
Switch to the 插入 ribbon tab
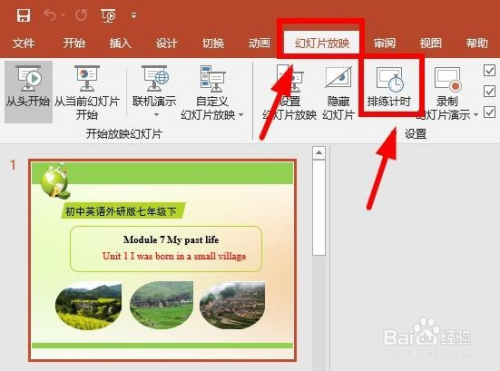pyautogui.click(x=120, y=43)
